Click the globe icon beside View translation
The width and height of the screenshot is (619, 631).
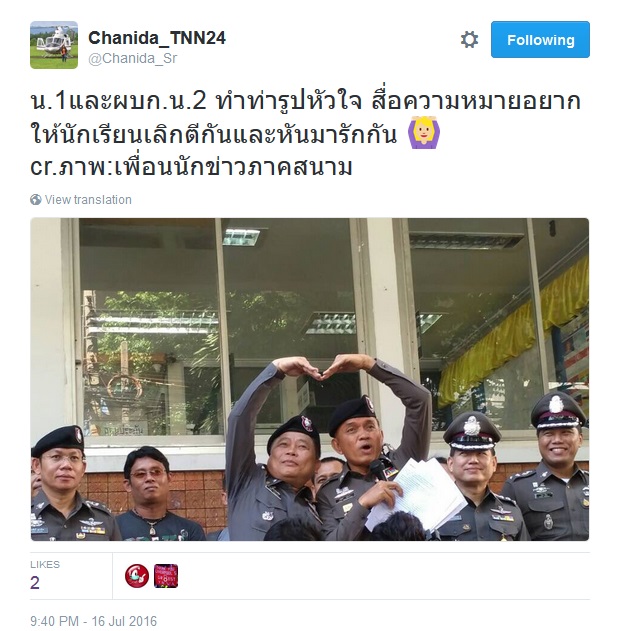pos(36,200)
